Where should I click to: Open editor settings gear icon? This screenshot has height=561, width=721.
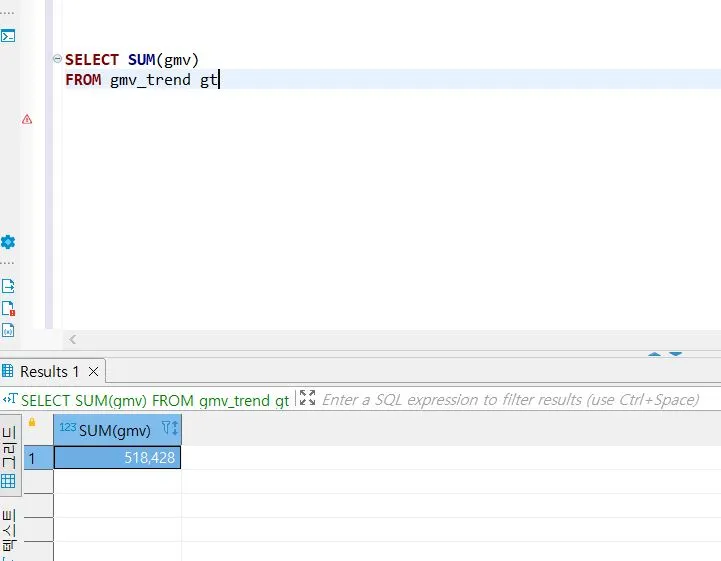(x=8, y=242)
